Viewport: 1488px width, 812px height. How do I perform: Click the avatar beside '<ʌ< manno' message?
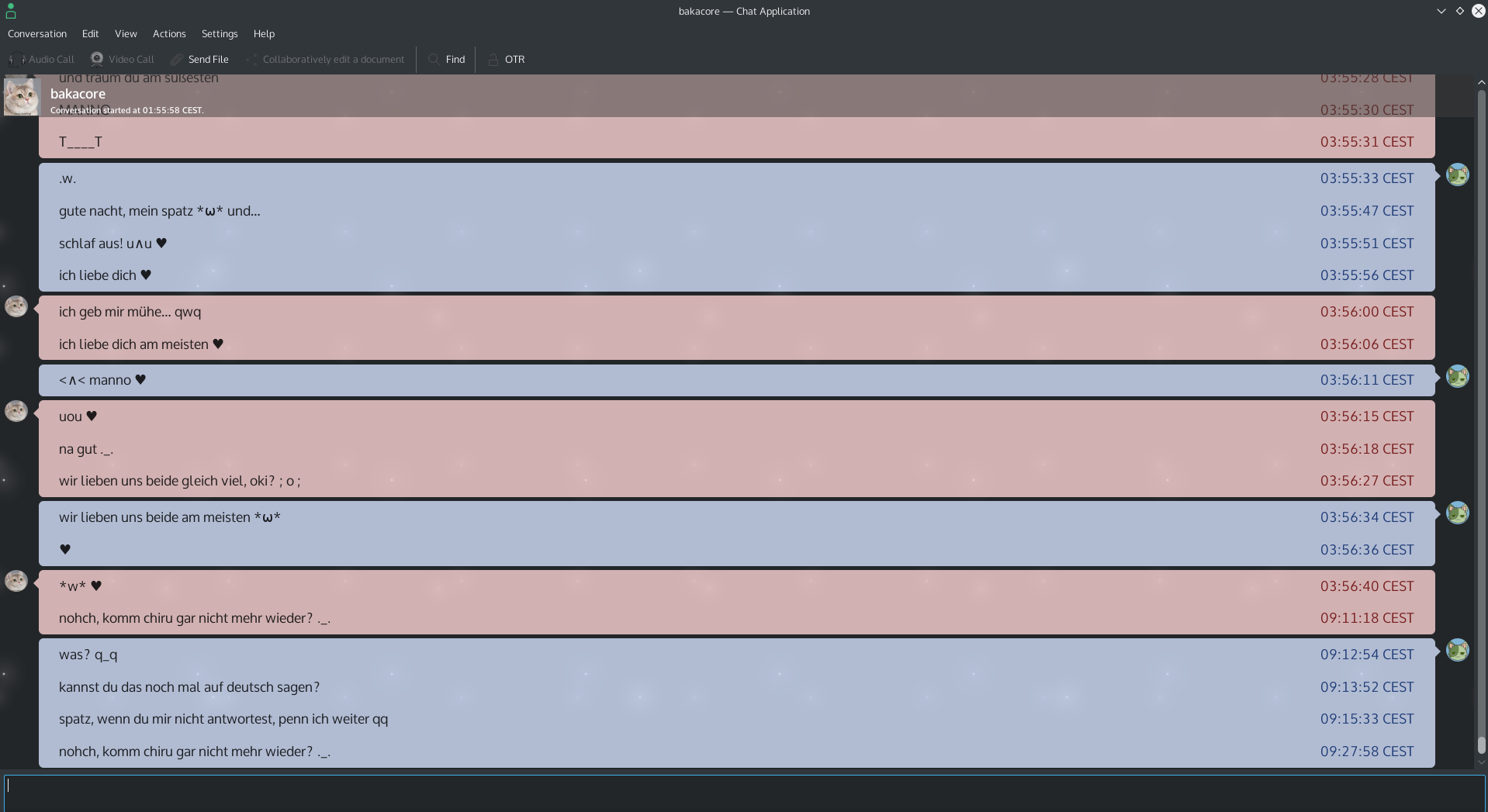coord(1458,376)
